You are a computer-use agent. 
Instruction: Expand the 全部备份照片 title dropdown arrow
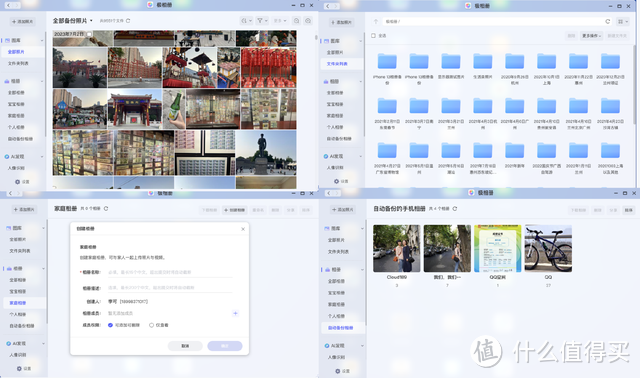pyautogui.click(x=91, y=20)
